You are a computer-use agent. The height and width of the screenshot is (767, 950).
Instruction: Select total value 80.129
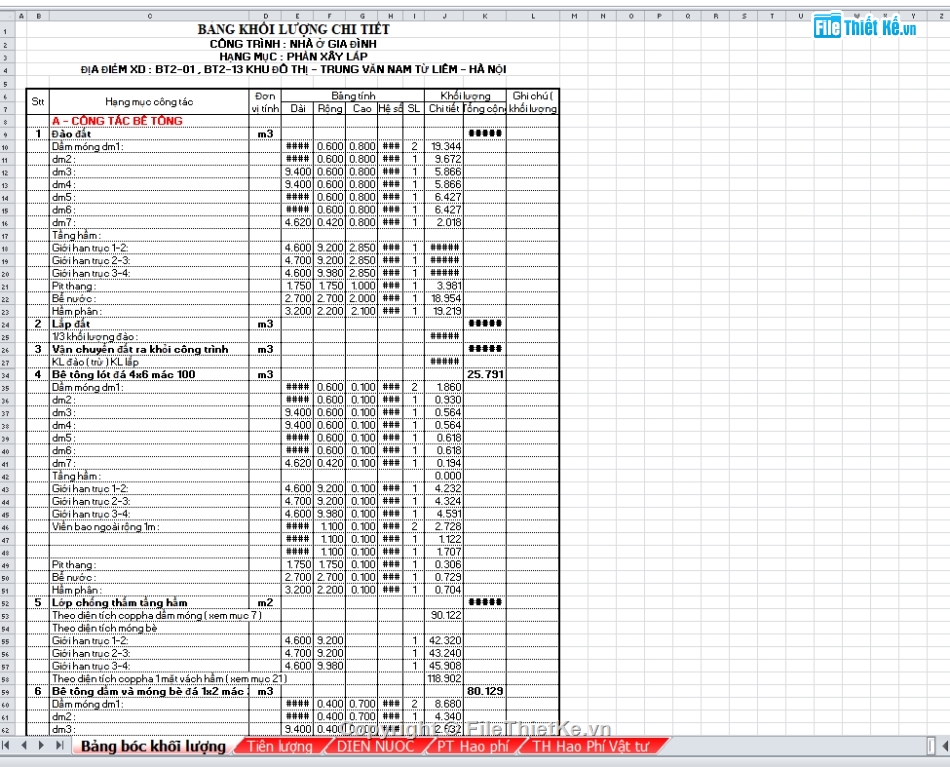pyautogui.click(x=485, y=691)
